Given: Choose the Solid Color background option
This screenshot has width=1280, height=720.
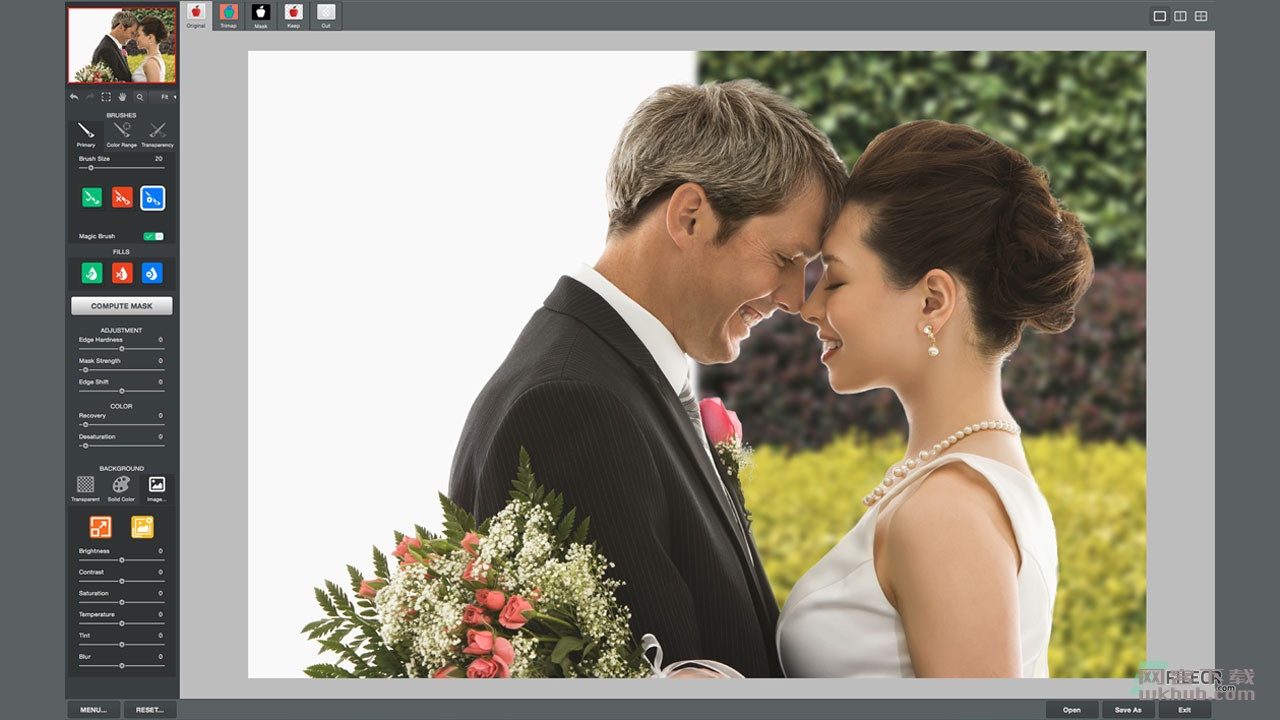Looking at the screenshot, I should 121,488.
